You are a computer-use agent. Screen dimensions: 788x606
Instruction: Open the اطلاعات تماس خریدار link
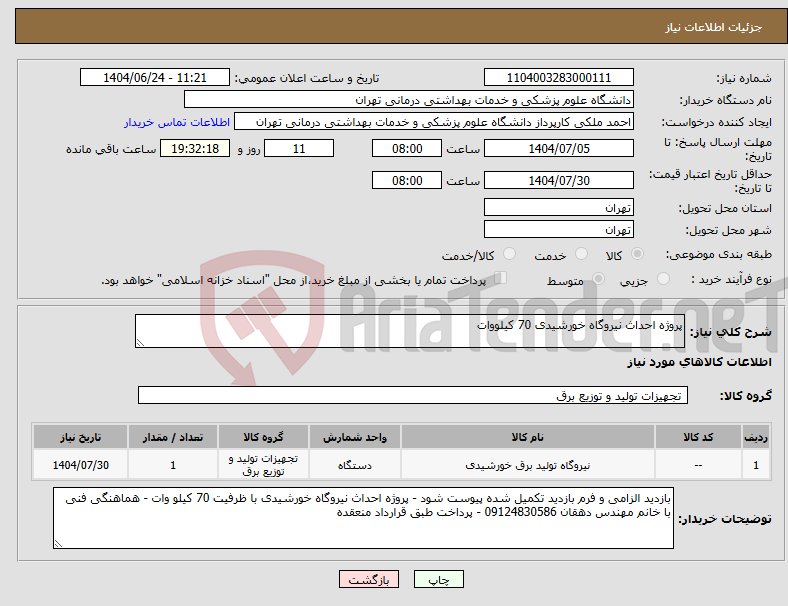point(177,122)
